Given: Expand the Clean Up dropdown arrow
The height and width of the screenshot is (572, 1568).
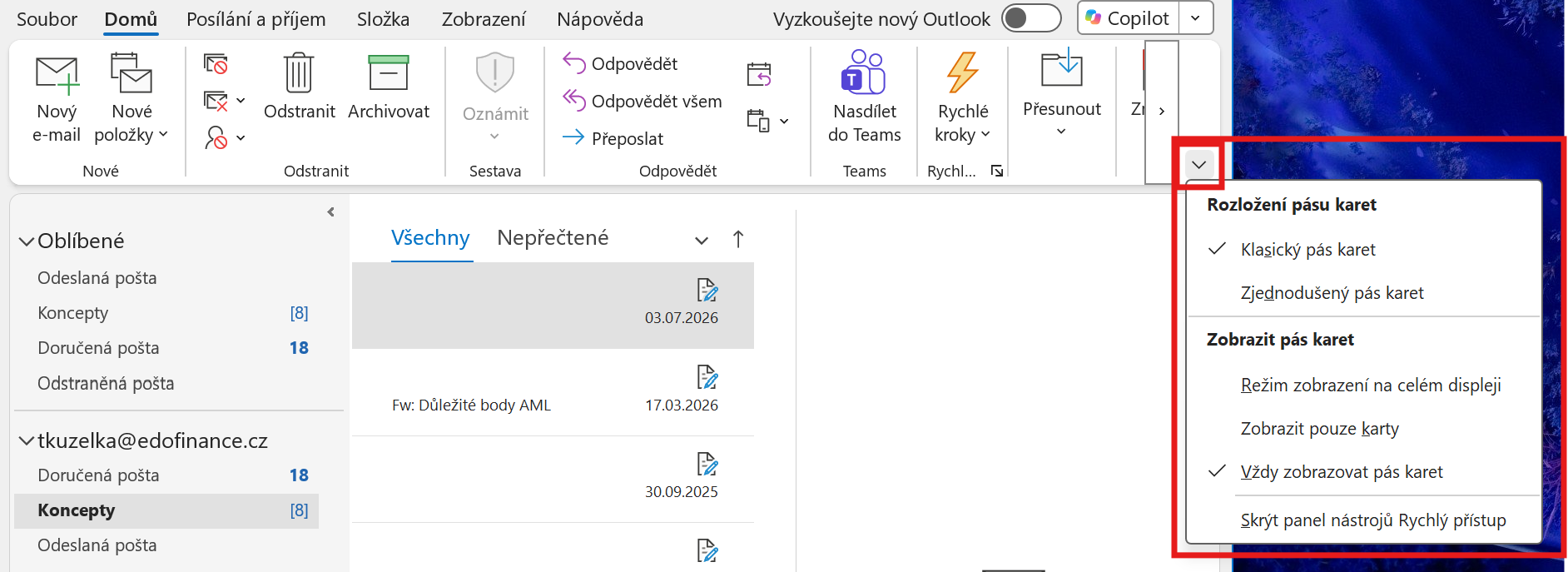Looking at the screenshot, I should [x=241, y=101].
